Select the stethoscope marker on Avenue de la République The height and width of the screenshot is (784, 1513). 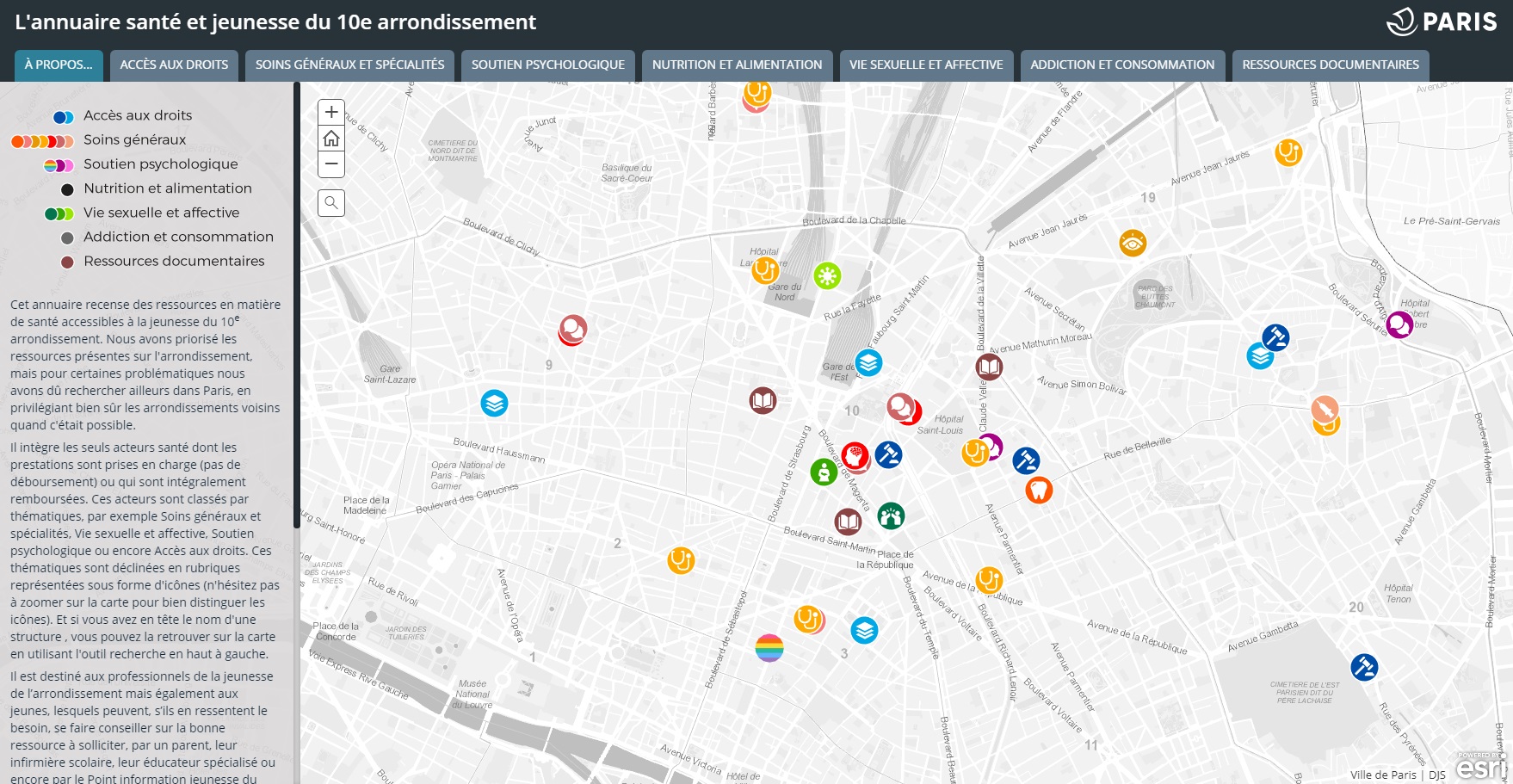tap(989, 580)
